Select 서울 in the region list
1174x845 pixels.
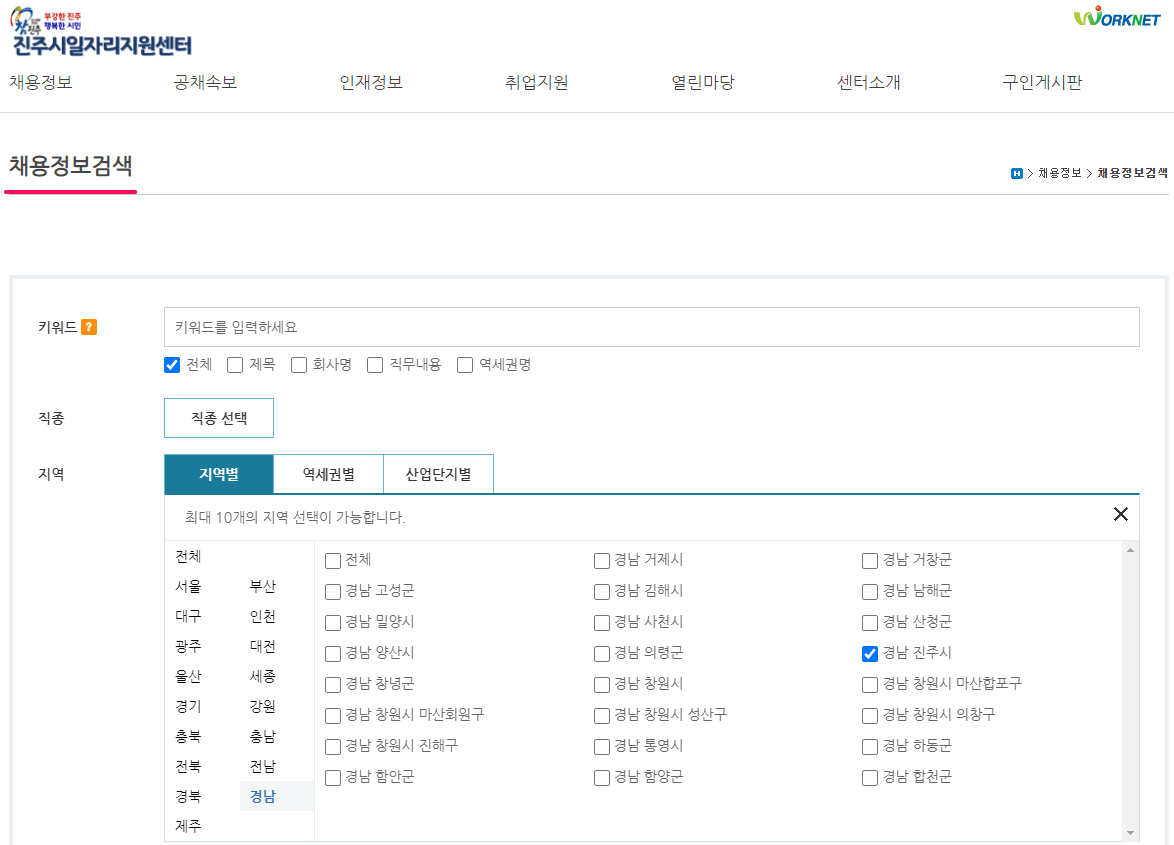(190, 586)
